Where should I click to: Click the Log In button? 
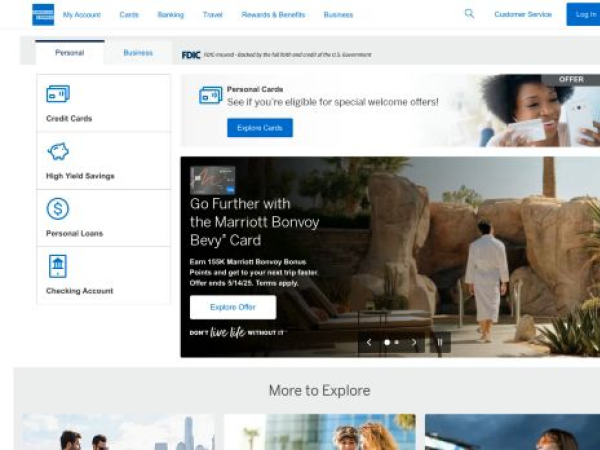(x=584, y=14)
